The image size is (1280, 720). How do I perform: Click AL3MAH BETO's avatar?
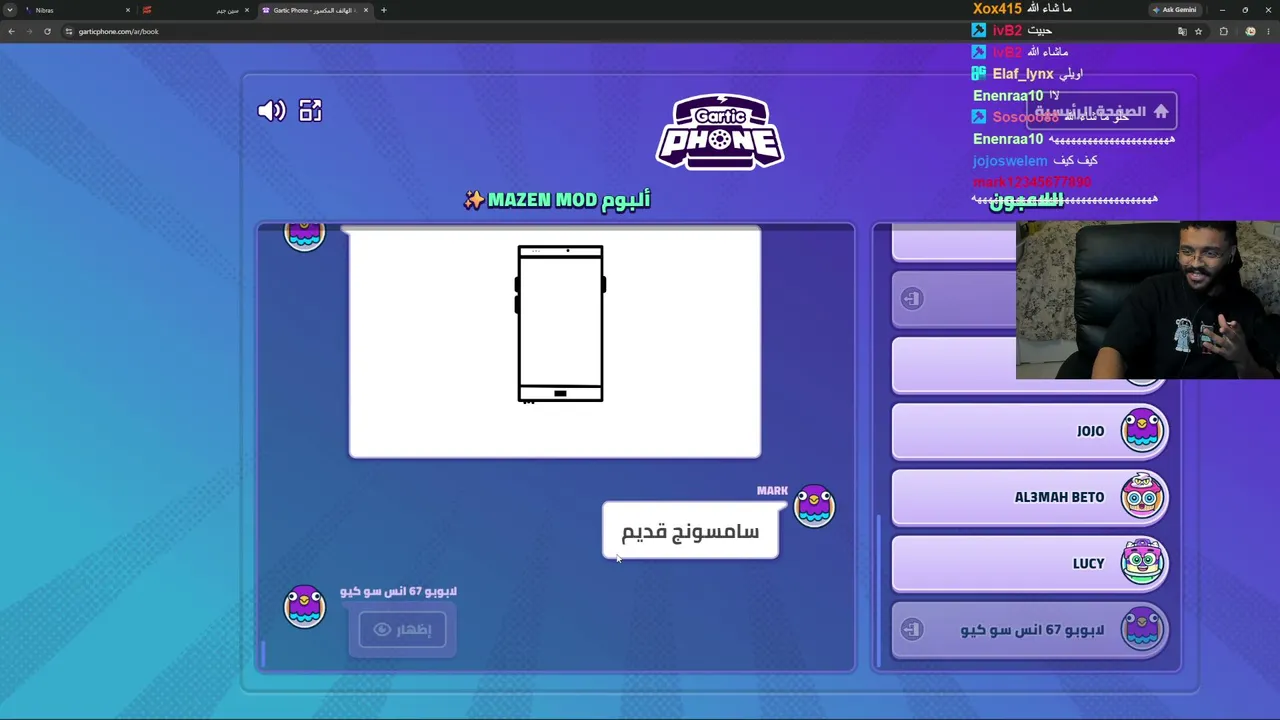(x=1142, y=496)
